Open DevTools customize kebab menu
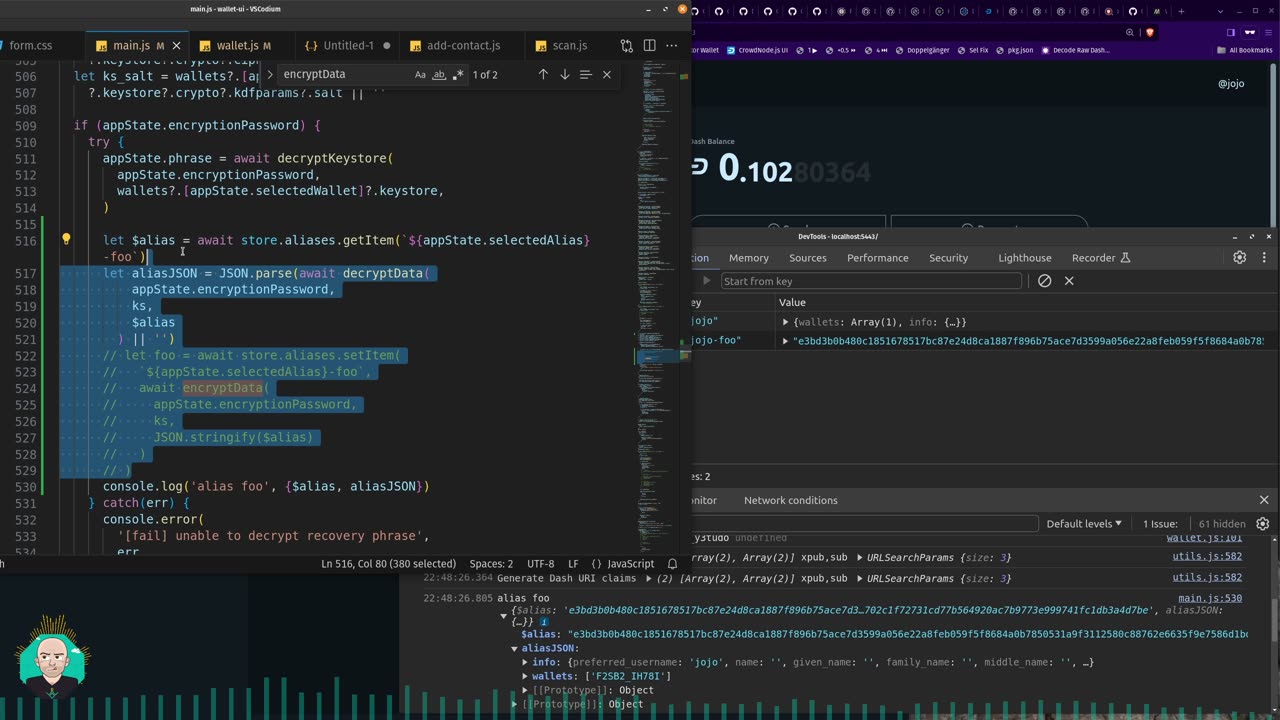 click(x=1264, y=258)
